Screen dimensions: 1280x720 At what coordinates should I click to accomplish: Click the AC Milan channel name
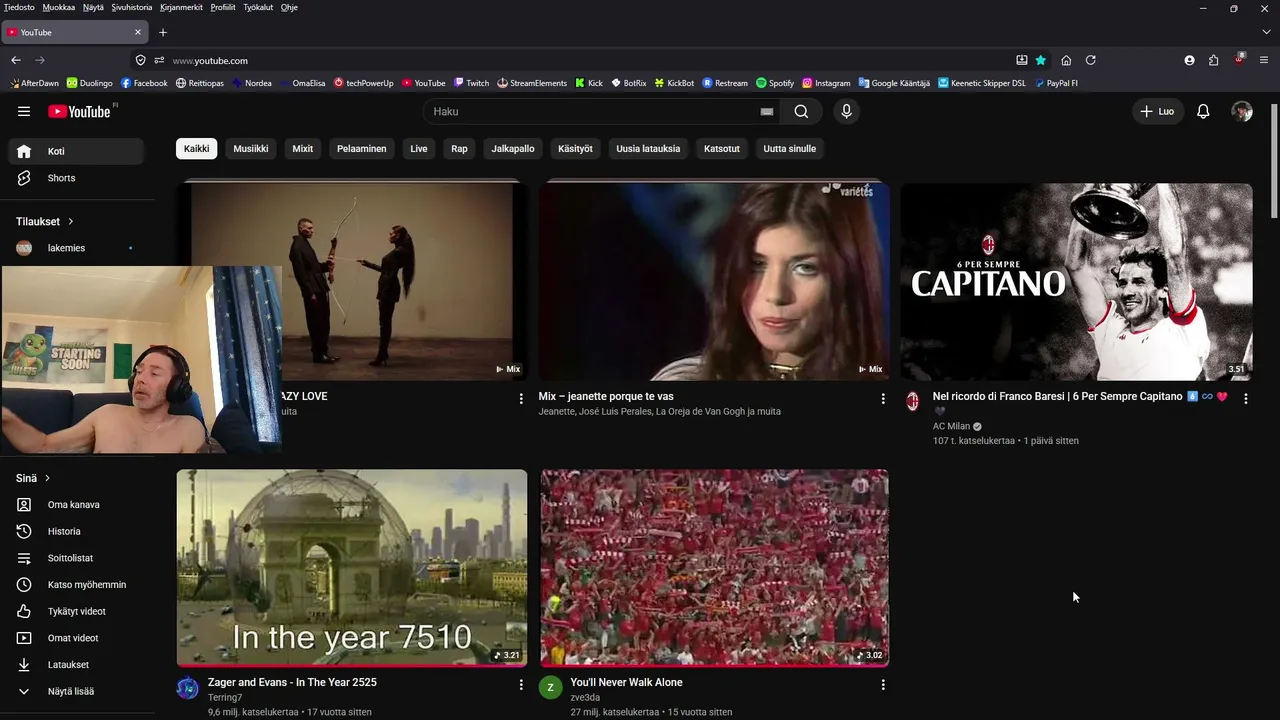tap(951, 426)
